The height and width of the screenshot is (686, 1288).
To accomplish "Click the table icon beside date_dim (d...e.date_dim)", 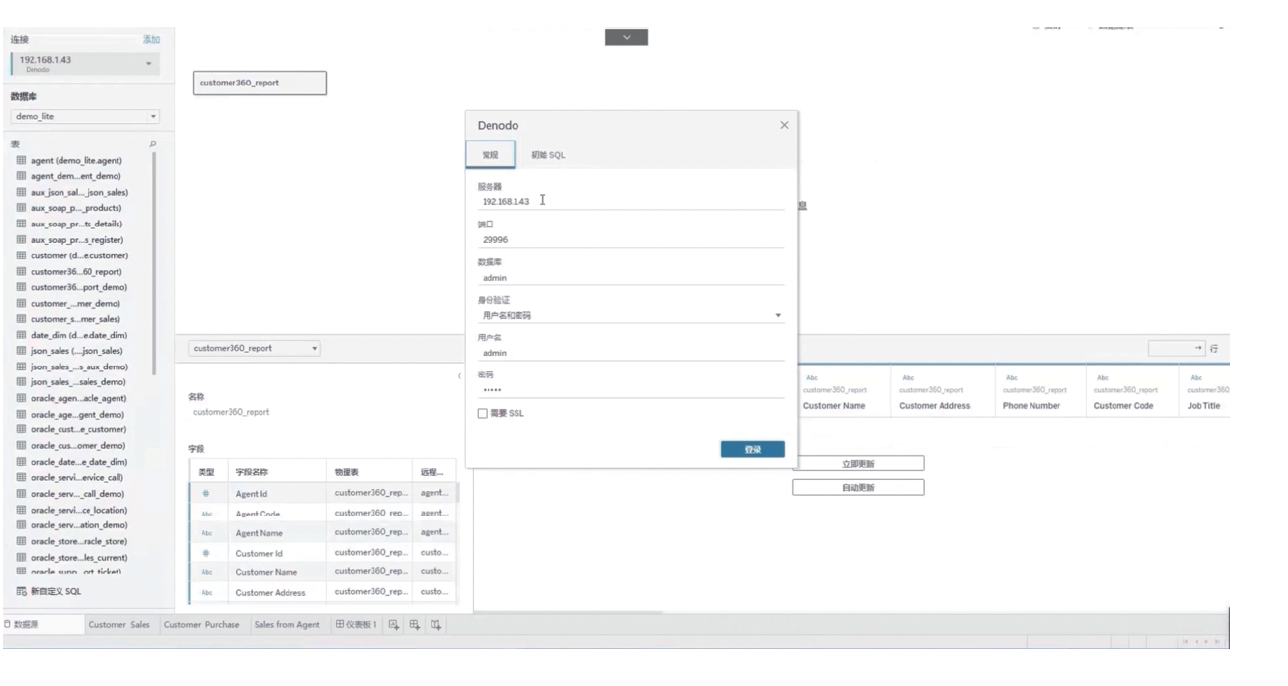I will (x=21, y=335).
